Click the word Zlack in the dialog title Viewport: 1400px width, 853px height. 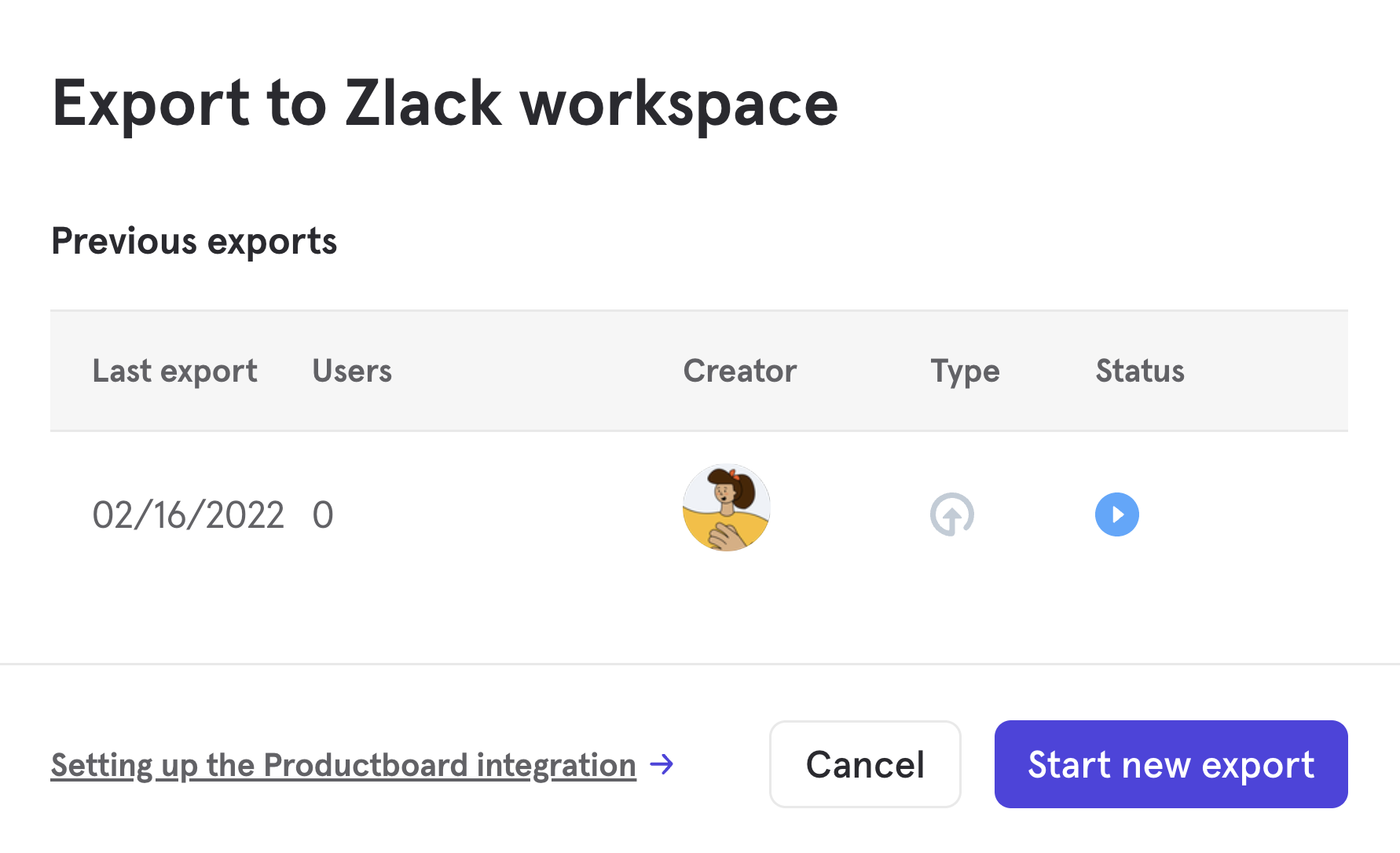pos(423,104)
